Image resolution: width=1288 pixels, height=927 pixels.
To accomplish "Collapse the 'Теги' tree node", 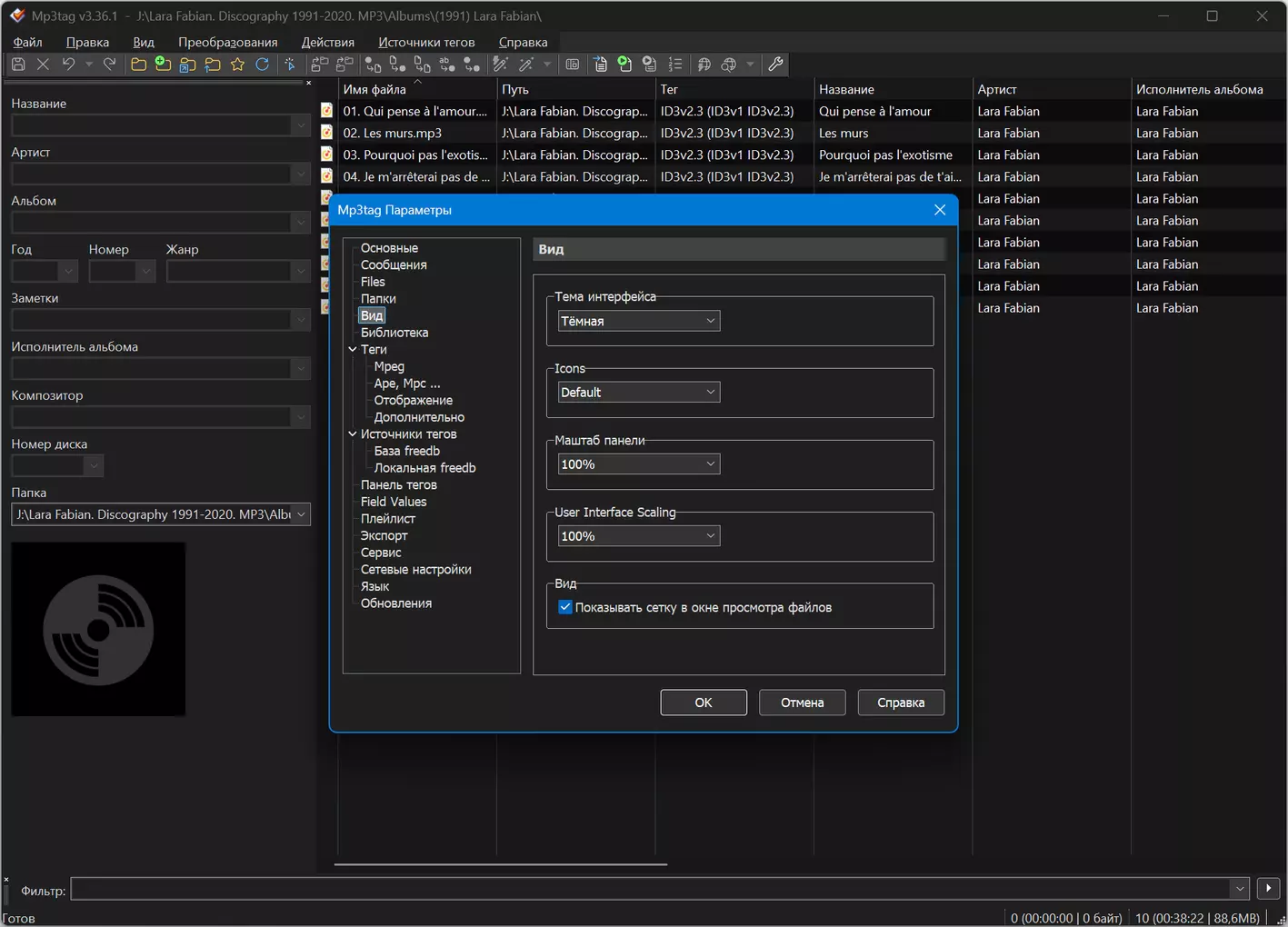I will coord(353,349).
